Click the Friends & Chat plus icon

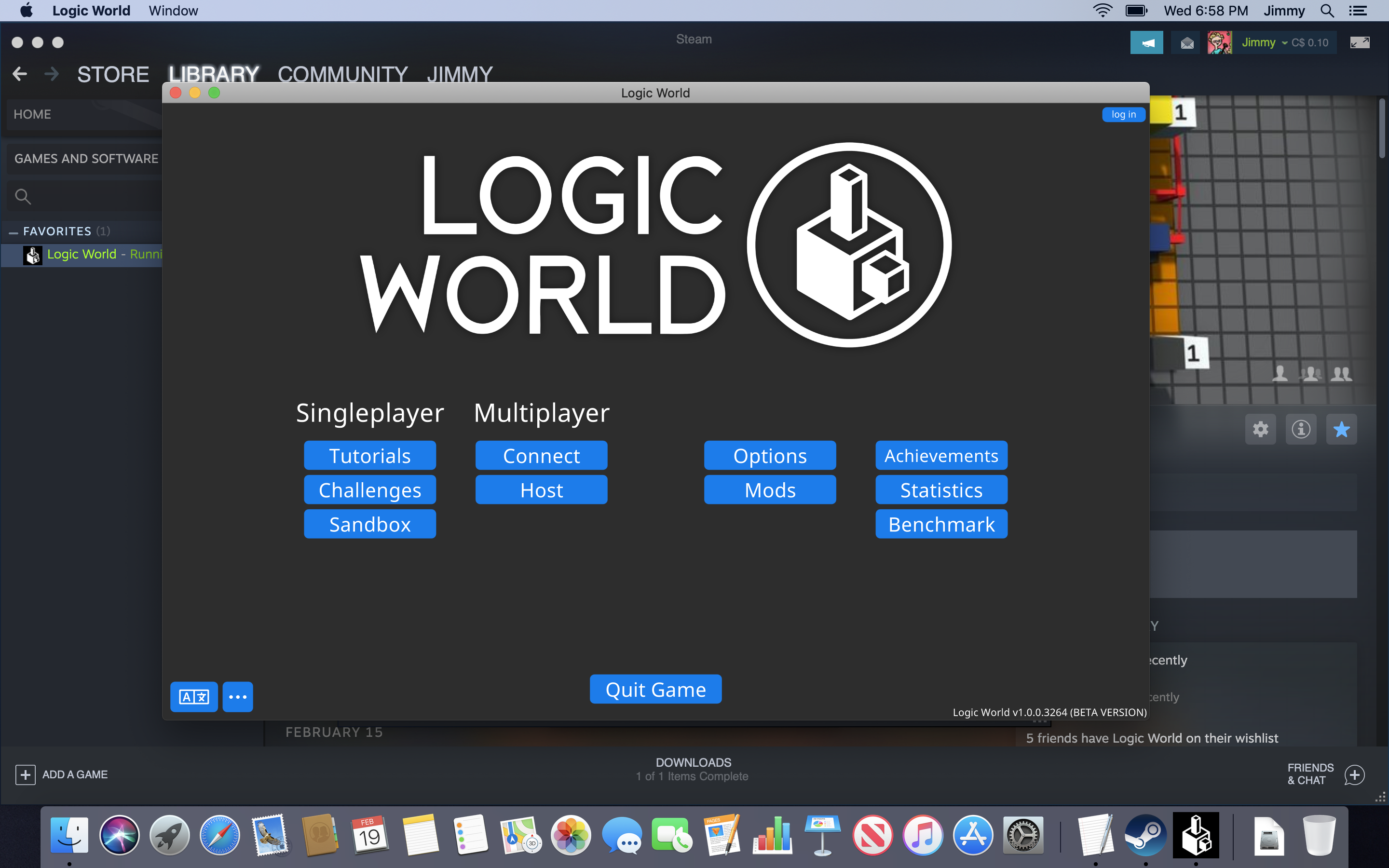point(1354,774)
